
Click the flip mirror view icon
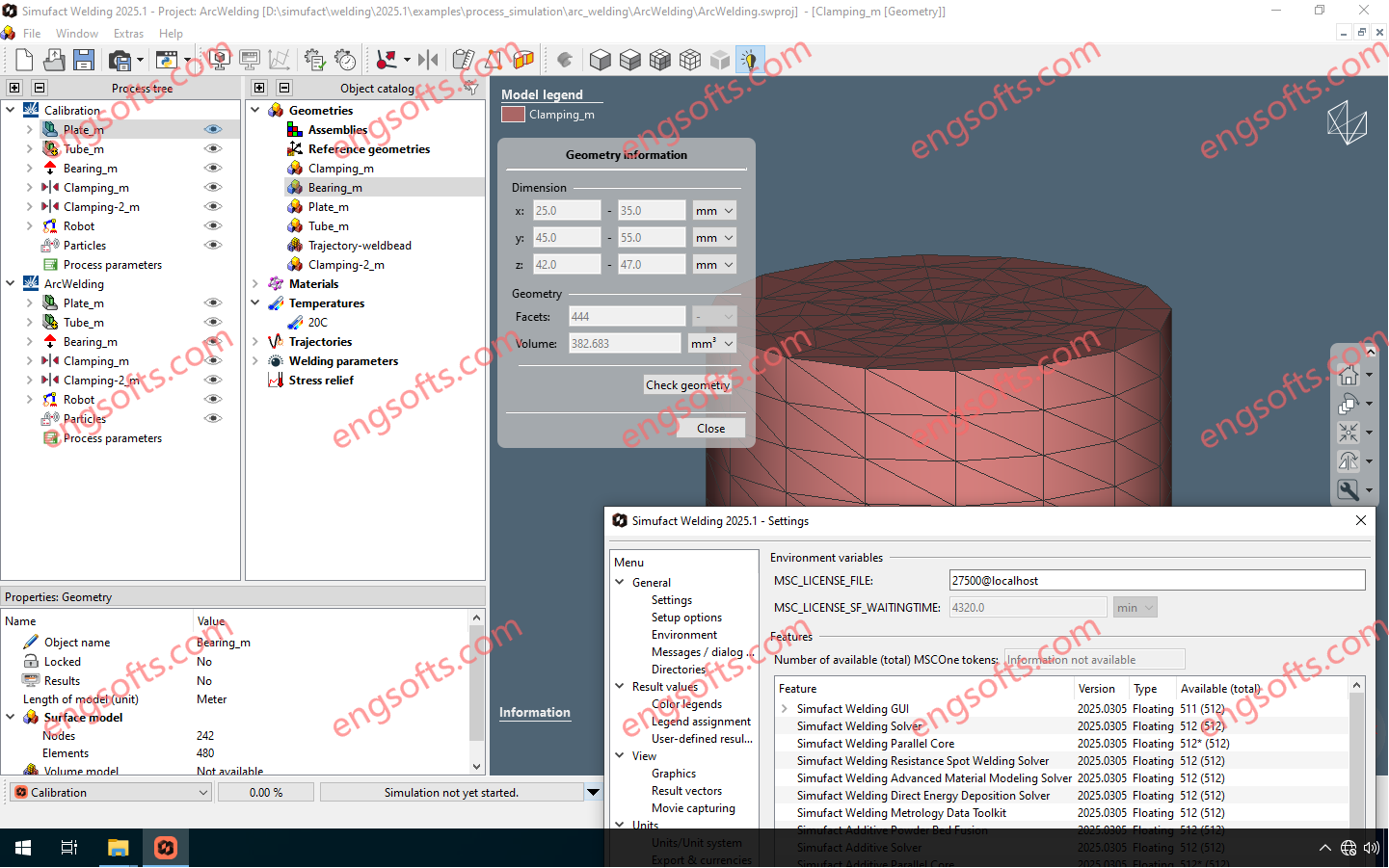click(1349, 461)
